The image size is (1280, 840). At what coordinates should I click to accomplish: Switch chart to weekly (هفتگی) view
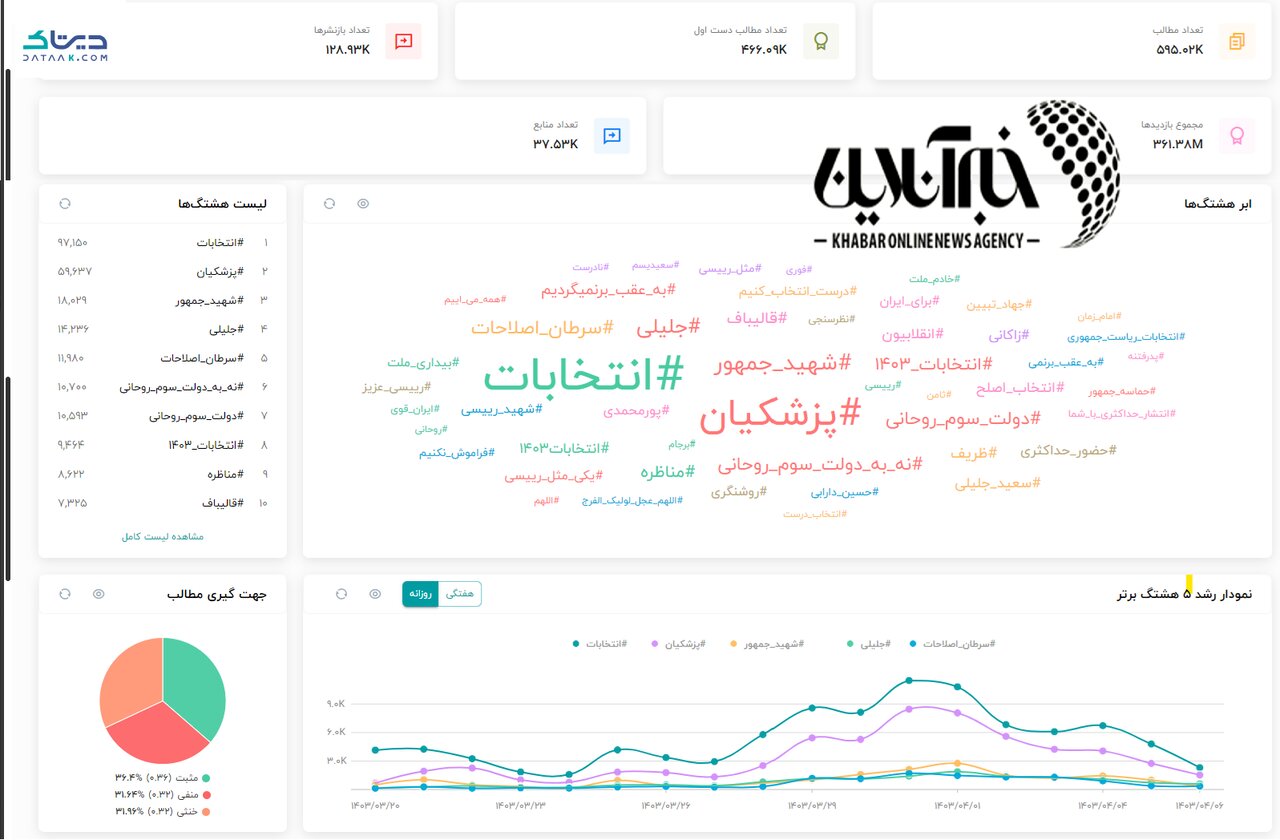459,594
